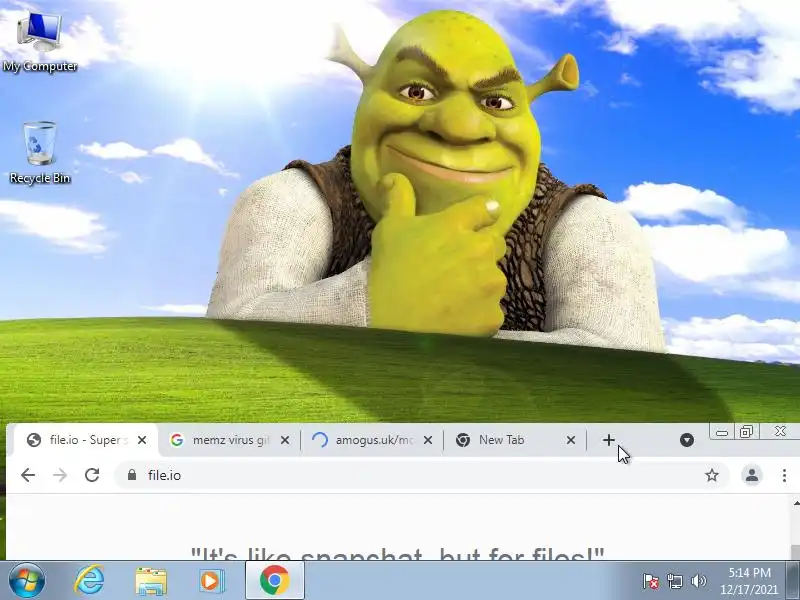Select the Chrome taskbar button
This screenshot has height=600, width=800.
point(274,581)
